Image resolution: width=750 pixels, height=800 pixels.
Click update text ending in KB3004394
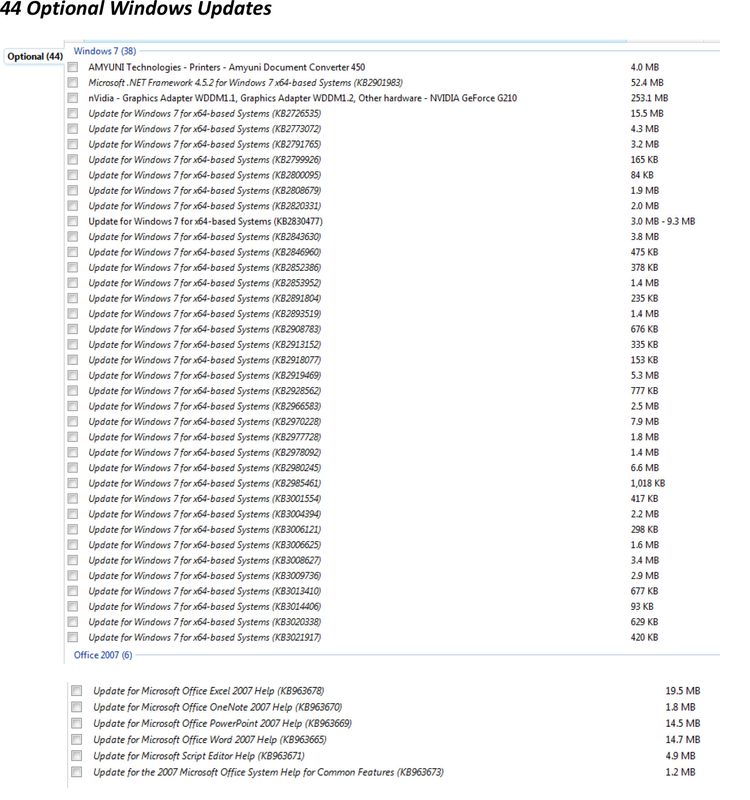pos(205,514)
